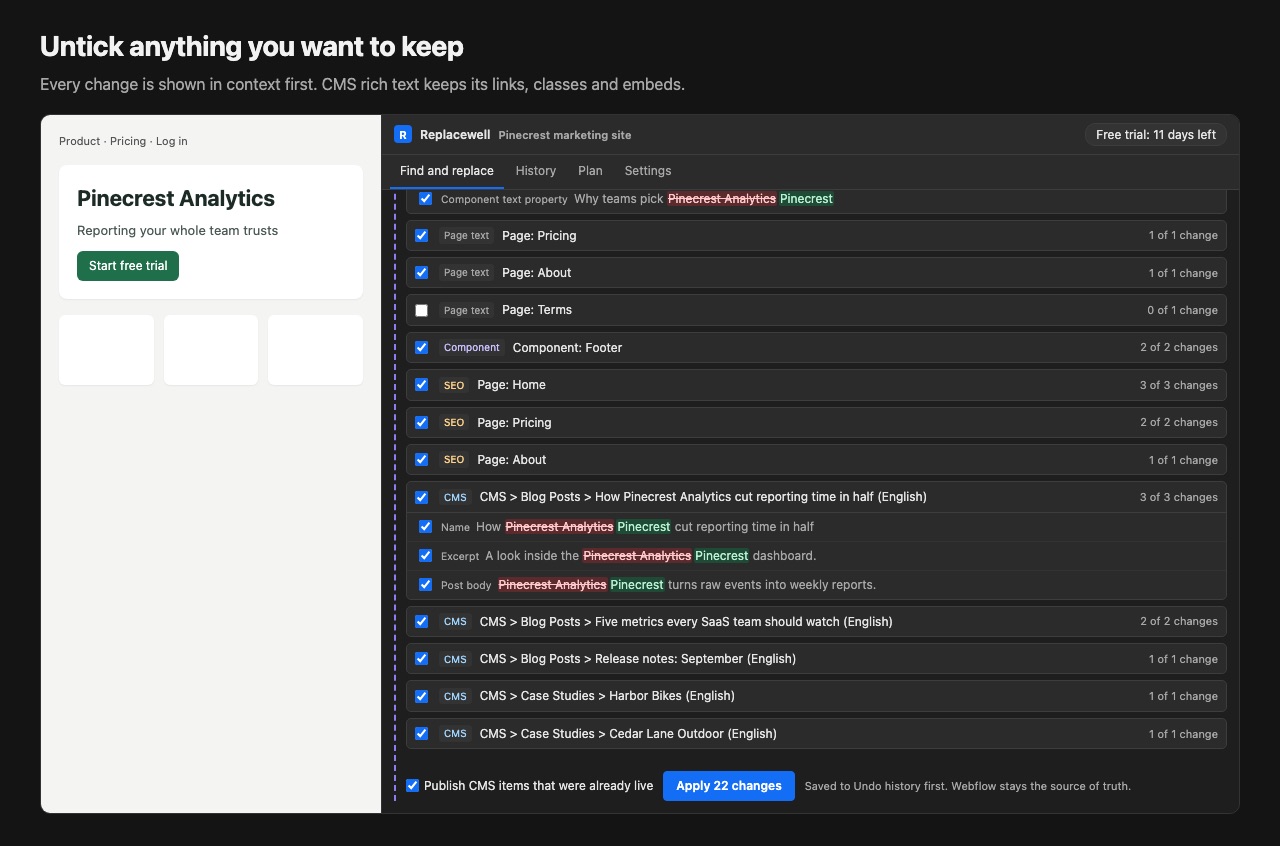The image size is (1280, 846).
Task: Click the Product · Pricing · Log in nav text
Action: pyautogui.click(x=123, y=141)
